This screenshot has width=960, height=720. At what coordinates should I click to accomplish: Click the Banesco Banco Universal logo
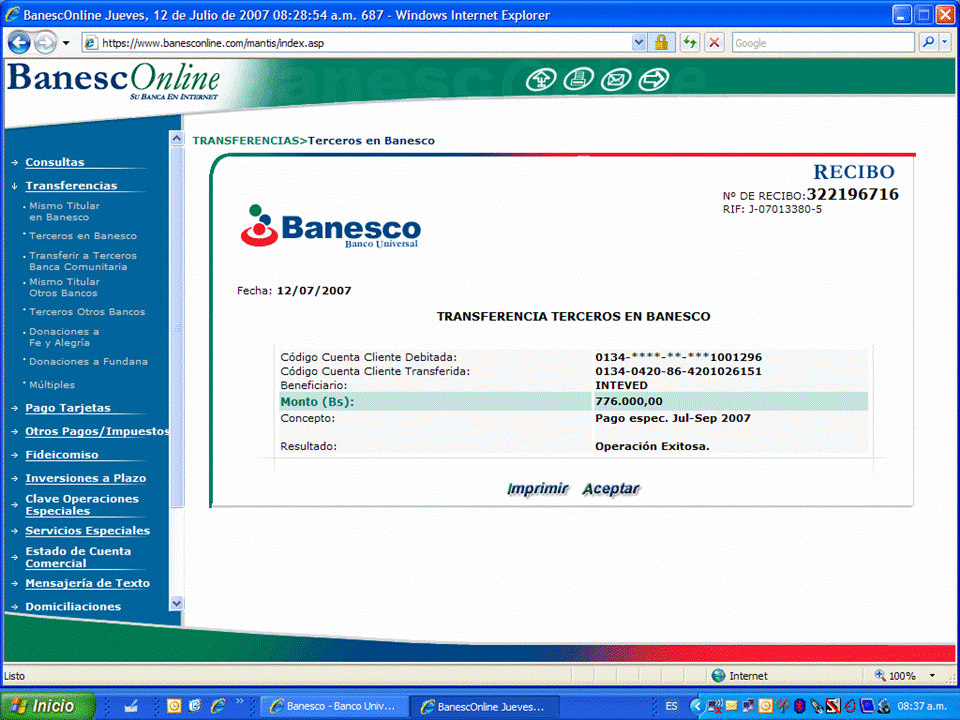(331, 227)
